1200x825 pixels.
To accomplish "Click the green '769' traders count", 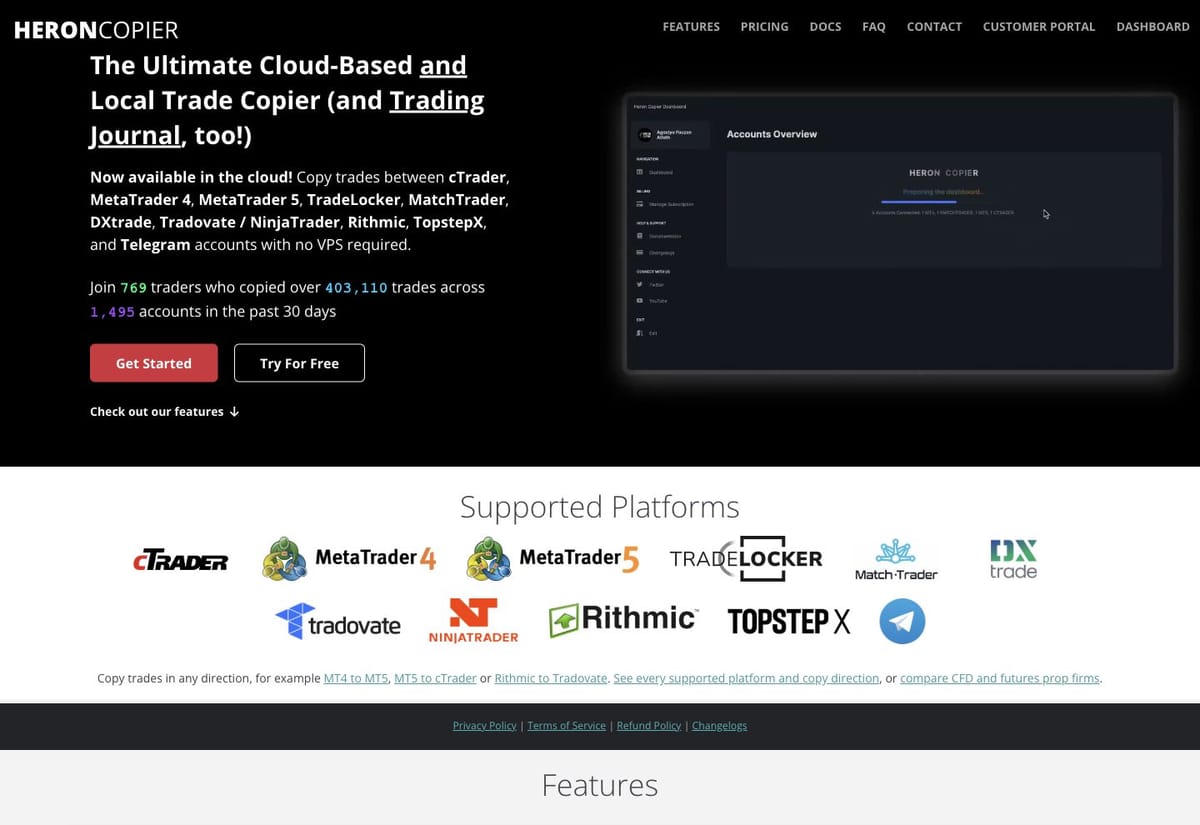I will point(134,287).
